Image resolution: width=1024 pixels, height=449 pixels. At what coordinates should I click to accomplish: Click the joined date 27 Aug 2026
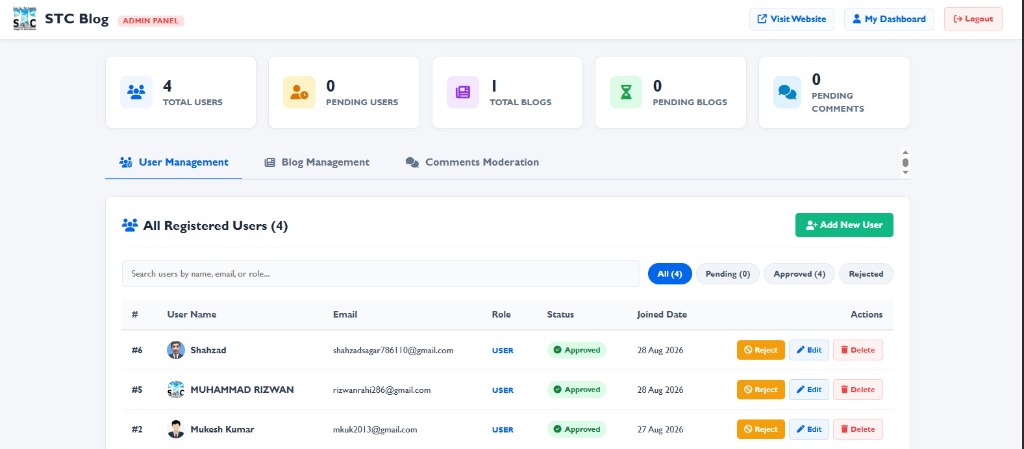point(660,430)
